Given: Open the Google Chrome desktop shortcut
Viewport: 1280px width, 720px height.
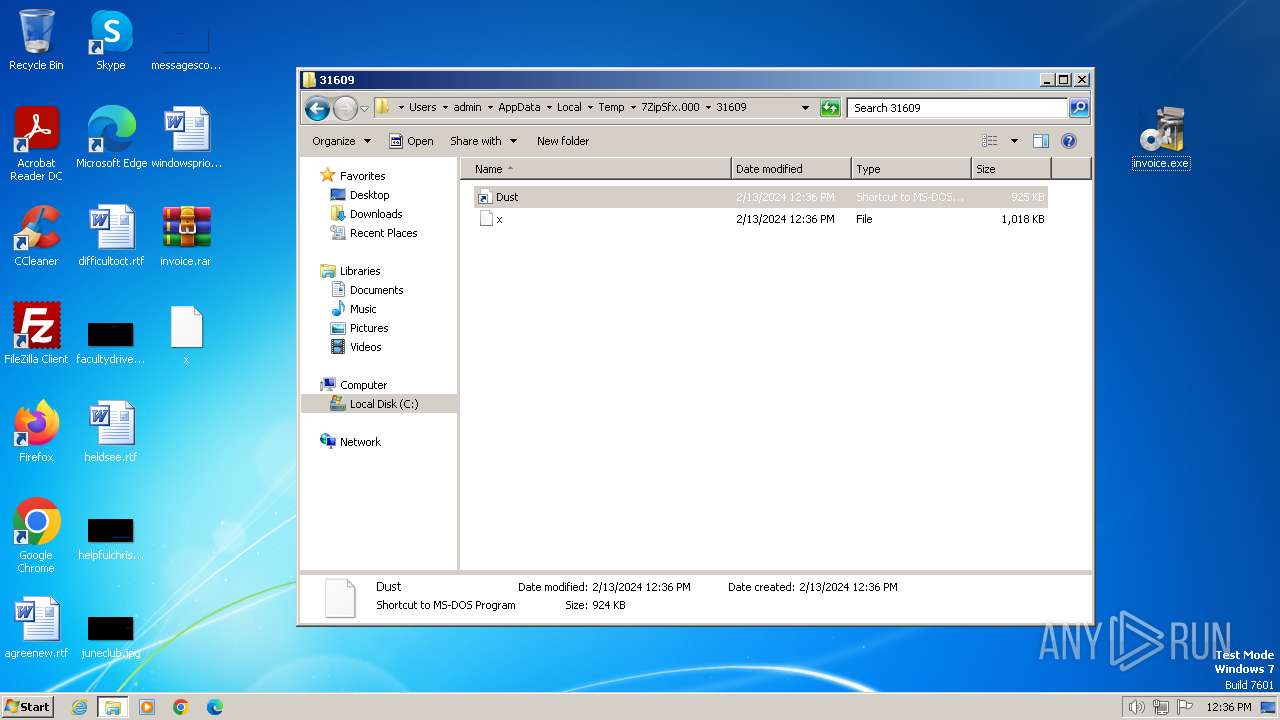Looking at the screenshot, I should coord(36,535).
